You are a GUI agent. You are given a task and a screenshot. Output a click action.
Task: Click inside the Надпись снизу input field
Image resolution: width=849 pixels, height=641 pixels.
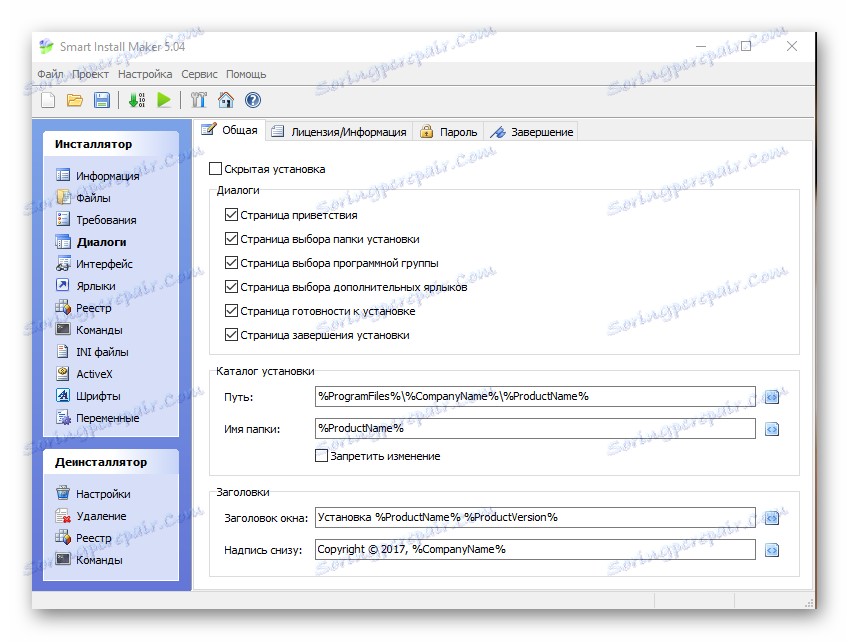[x=535, y=550]
